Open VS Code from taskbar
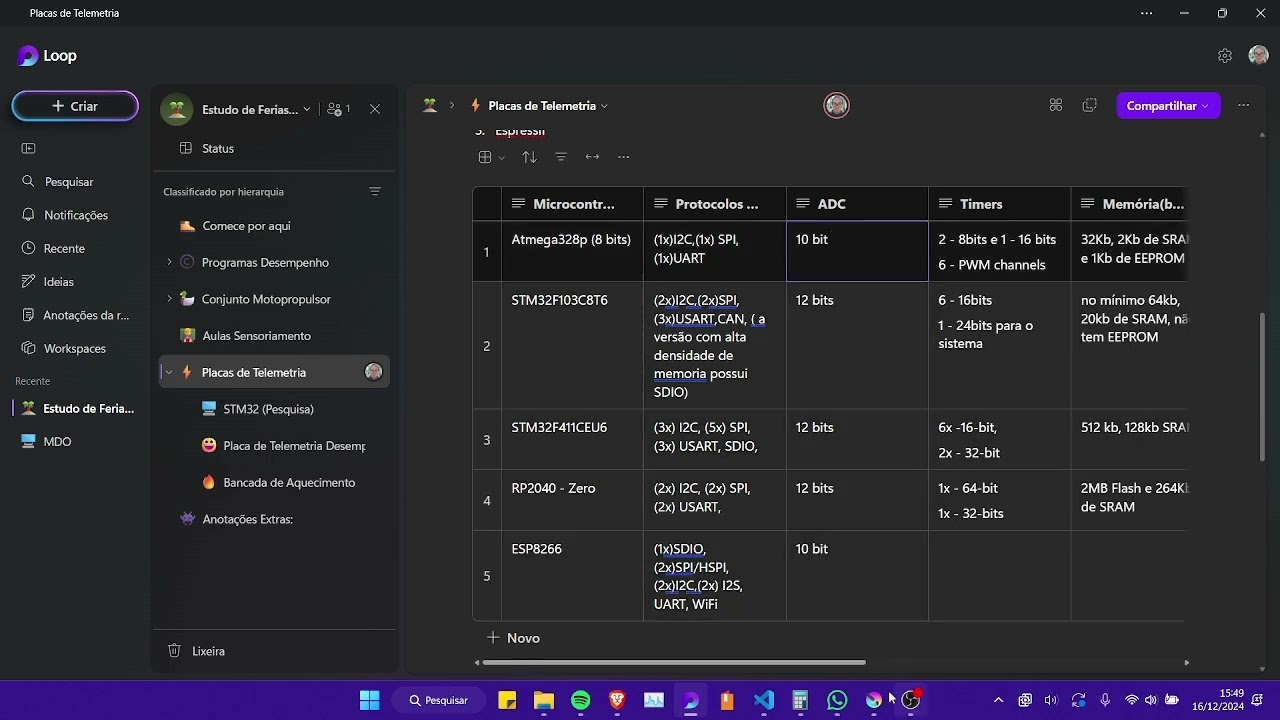 (764, 700)
